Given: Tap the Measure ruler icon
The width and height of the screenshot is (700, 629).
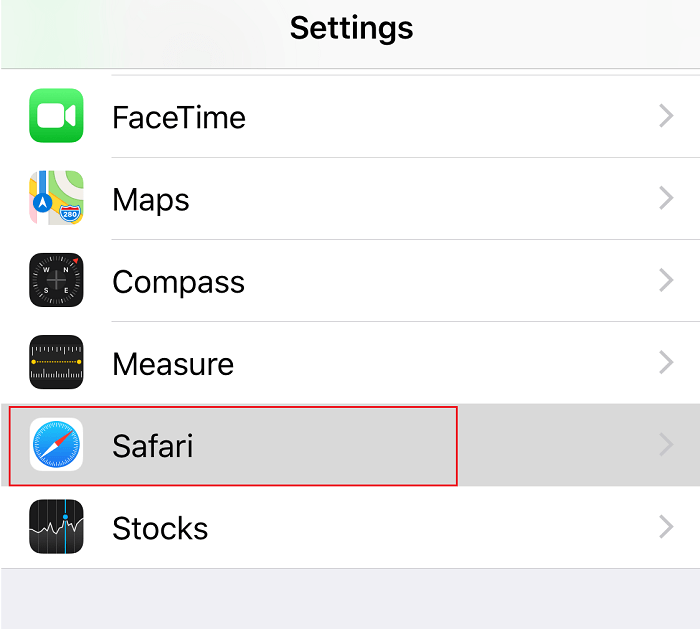Looking at the screenshot, I should [56, 363].
